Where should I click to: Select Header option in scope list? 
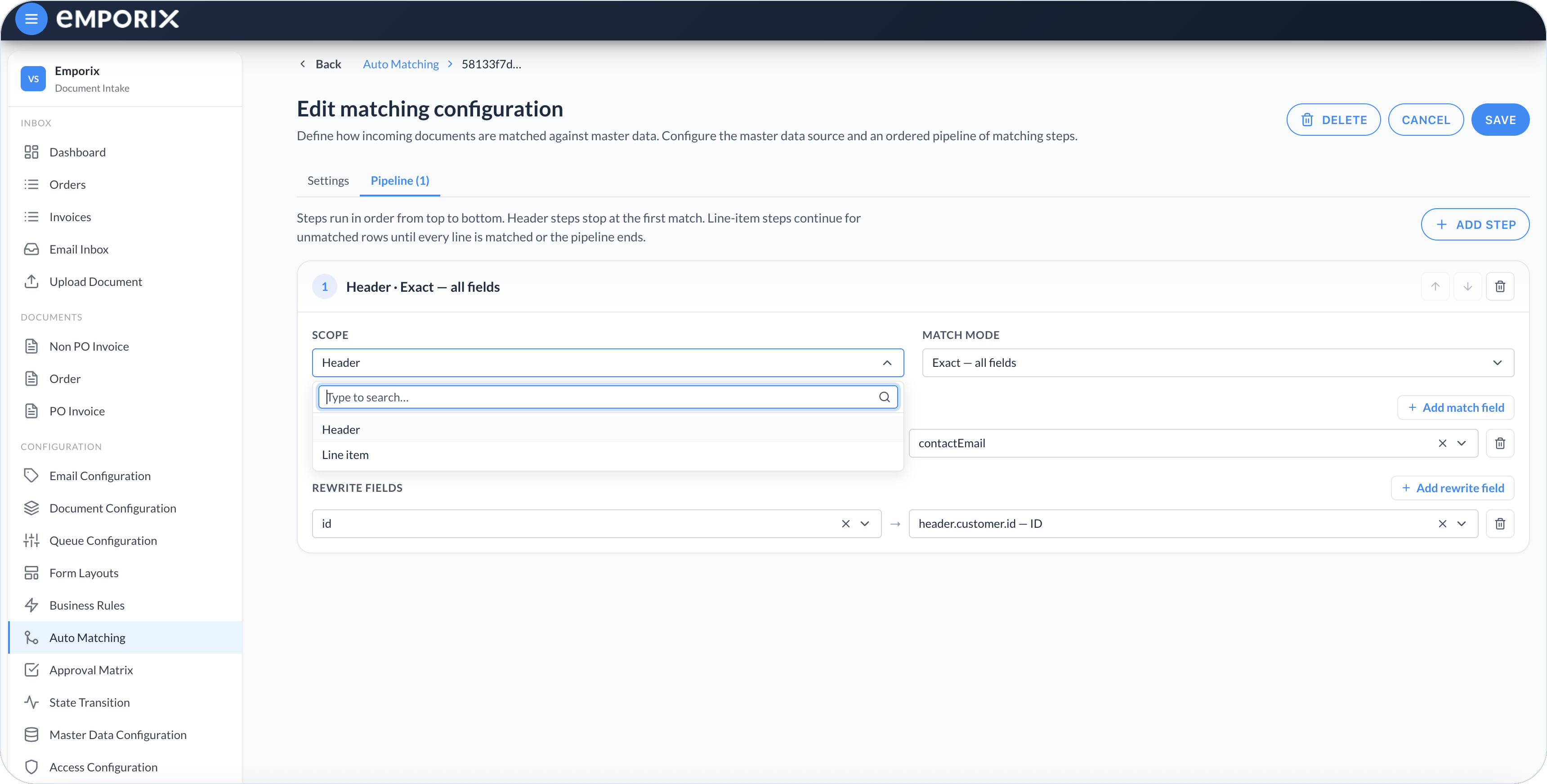click(x=608, y=429)
